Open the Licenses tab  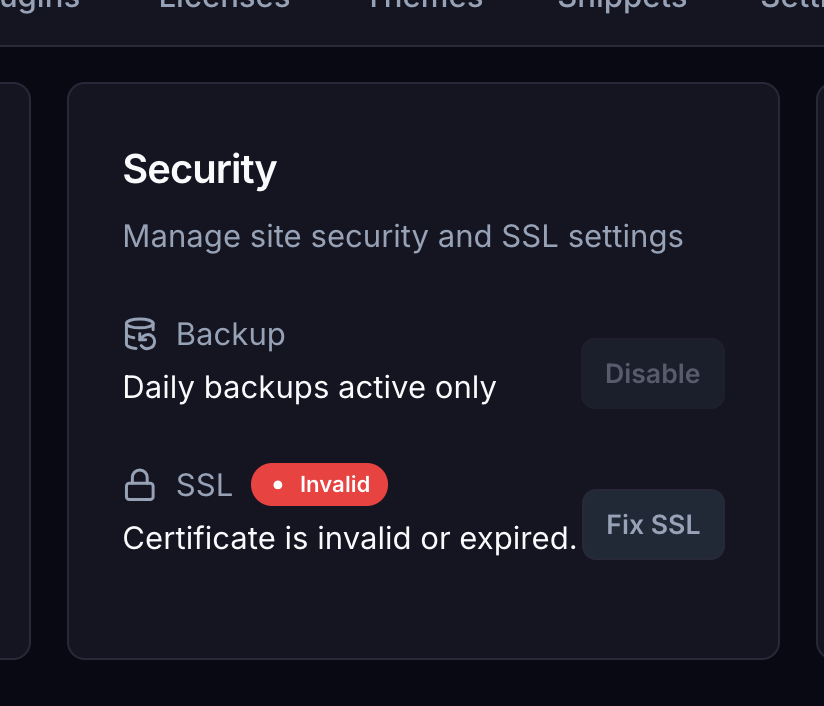(224, 4)
